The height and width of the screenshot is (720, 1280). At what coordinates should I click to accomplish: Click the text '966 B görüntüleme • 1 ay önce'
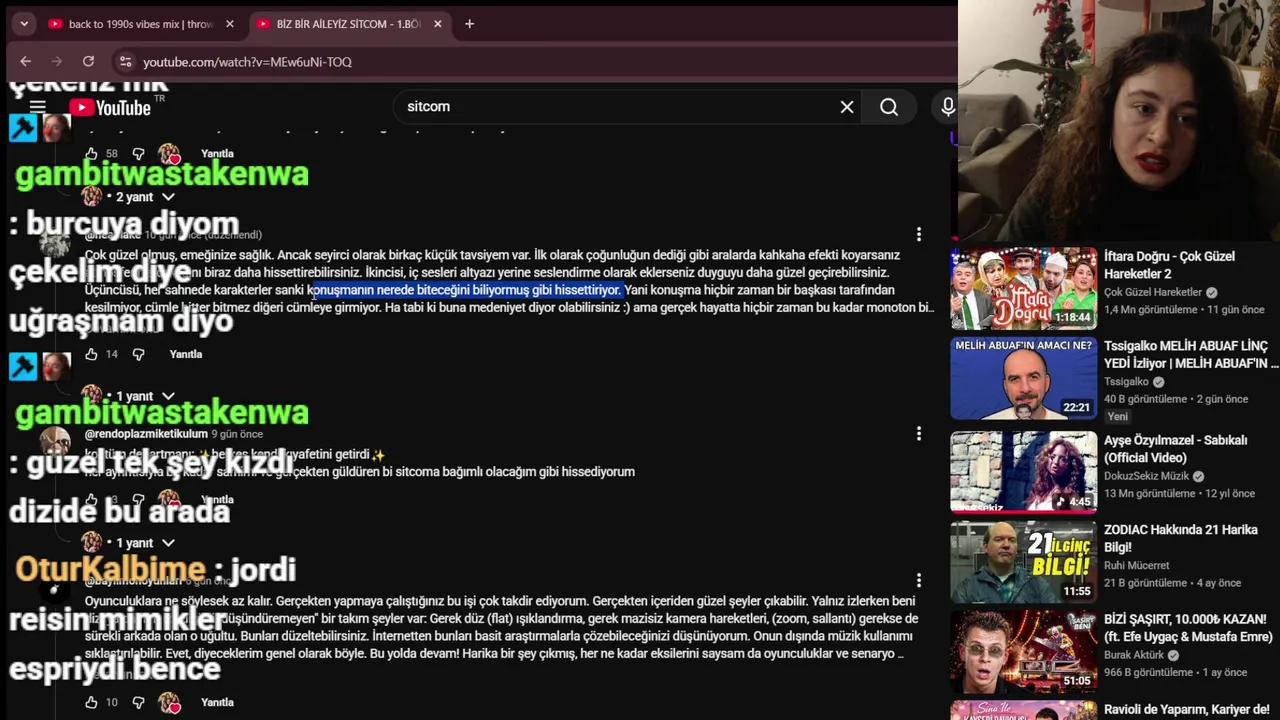click(1176, 673)
